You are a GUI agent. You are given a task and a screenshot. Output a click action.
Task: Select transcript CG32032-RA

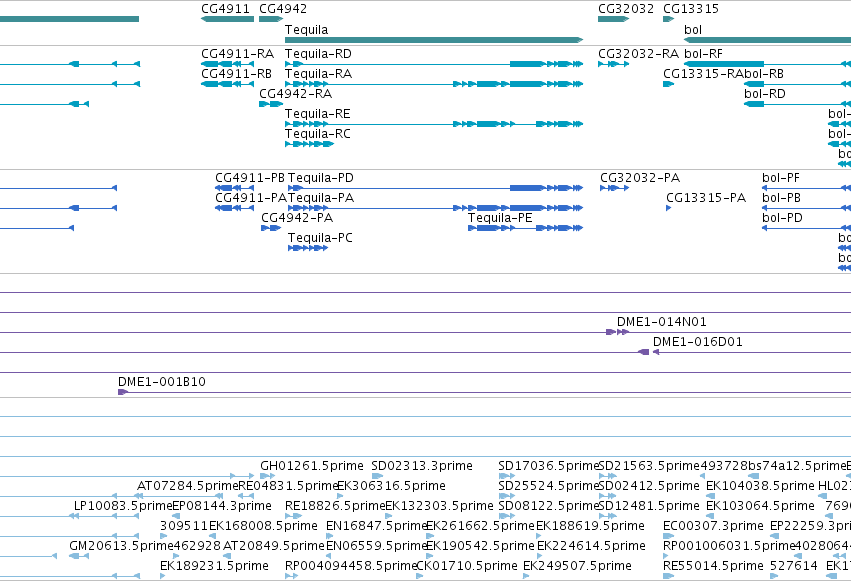pyautogui.click(x=614, y=64)
